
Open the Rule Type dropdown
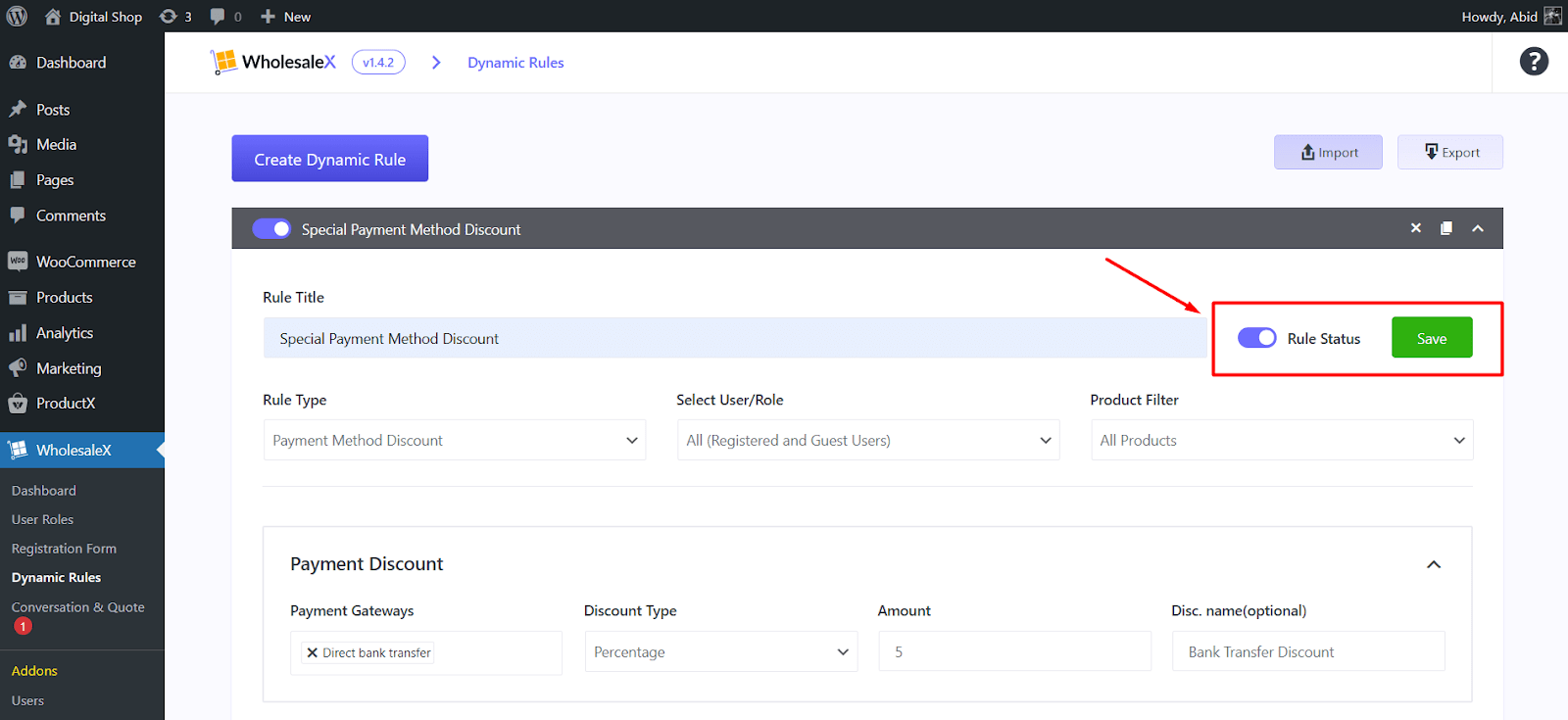point(455,441)
